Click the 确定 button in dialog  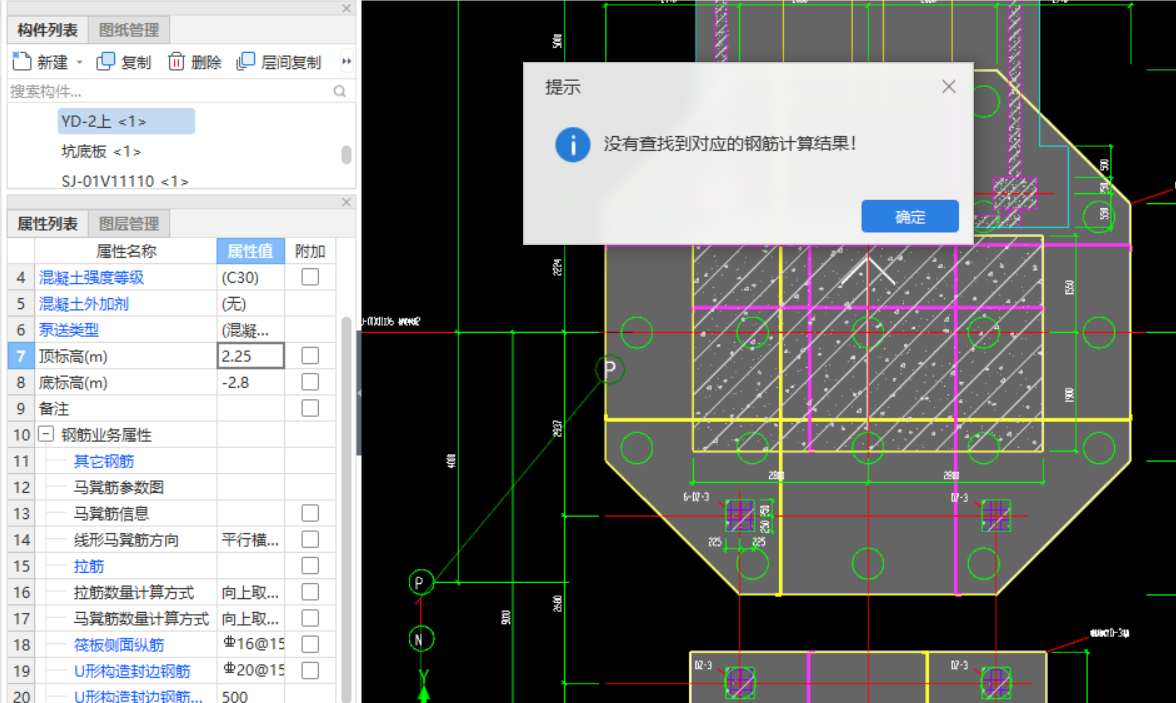click(910, 216)
